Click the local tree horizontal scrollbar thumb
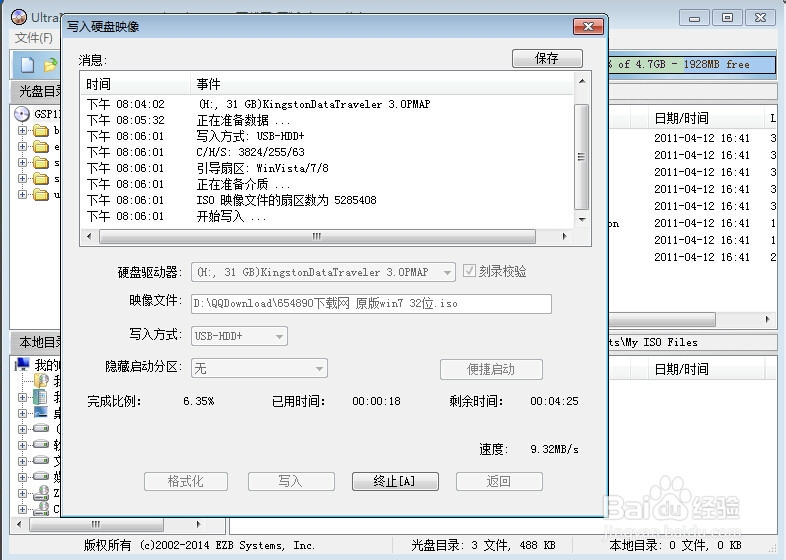The image size is (786, 560). click(x=96, y=524)
